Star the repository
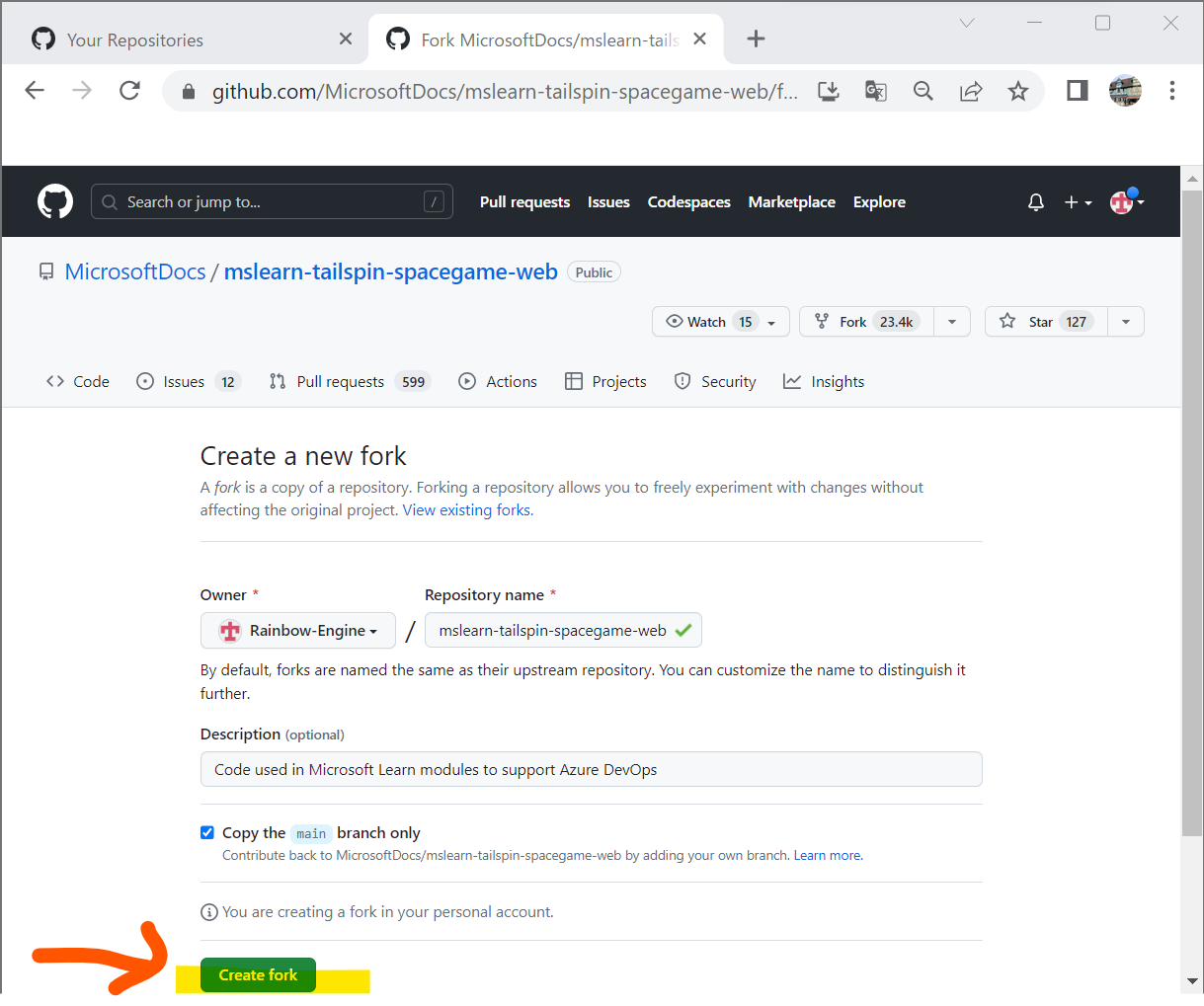 point(1046,322)
